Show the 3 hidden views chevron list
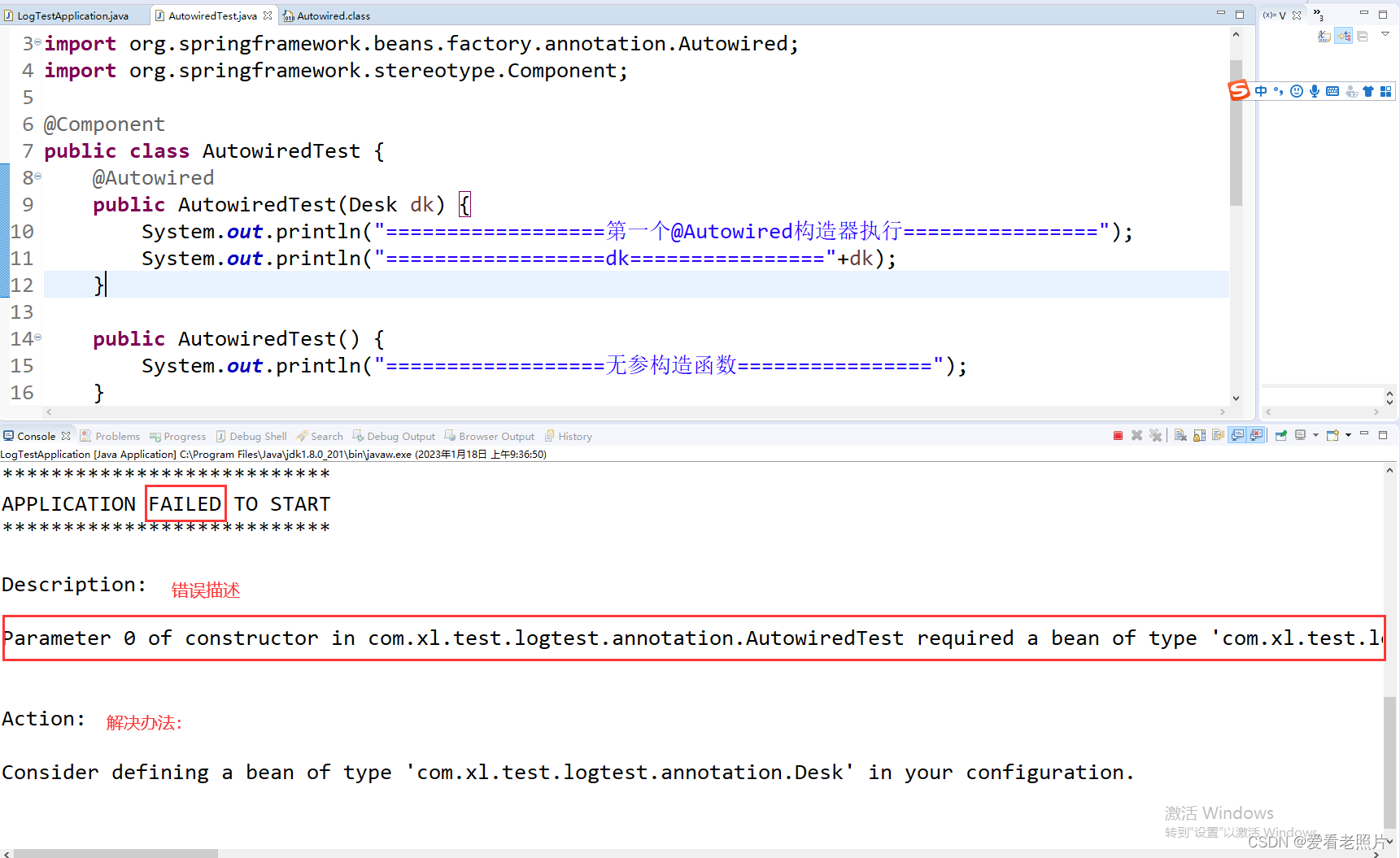 tap(1318, 15)
